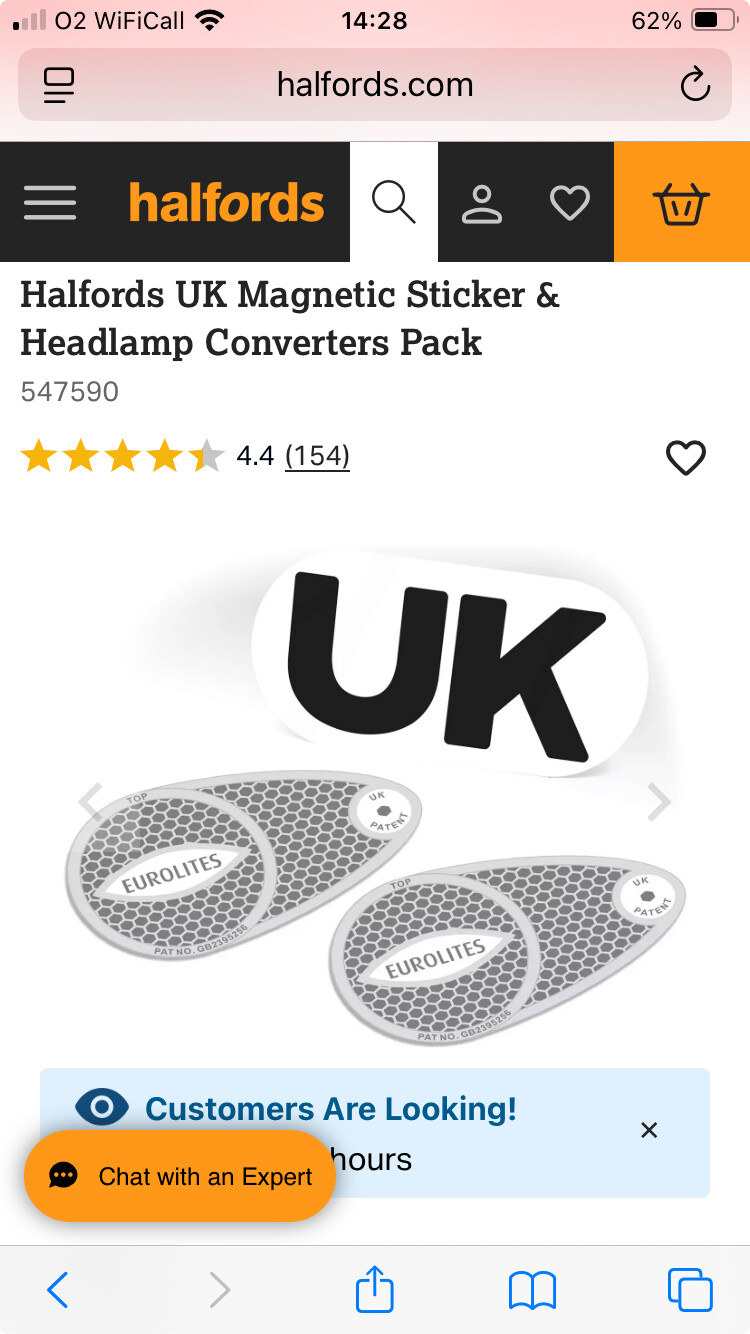Open the Safari share sheet

tap(375, 1288)
